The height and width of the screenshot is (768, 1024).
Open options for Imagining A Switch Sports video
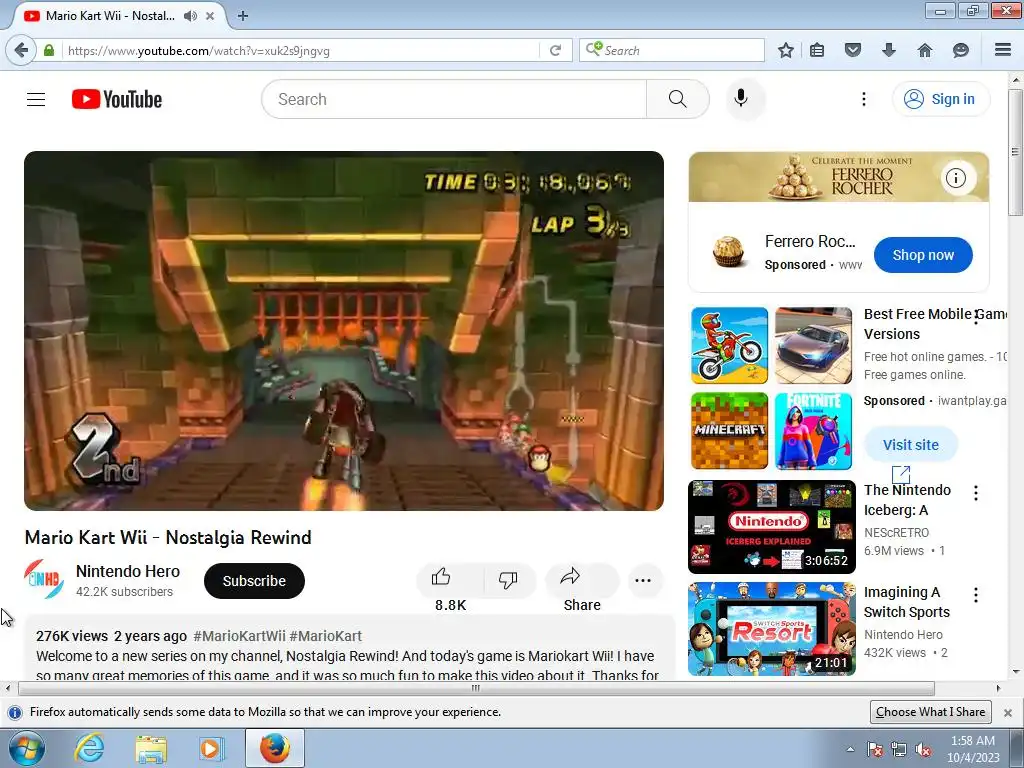tap(976, 595)
